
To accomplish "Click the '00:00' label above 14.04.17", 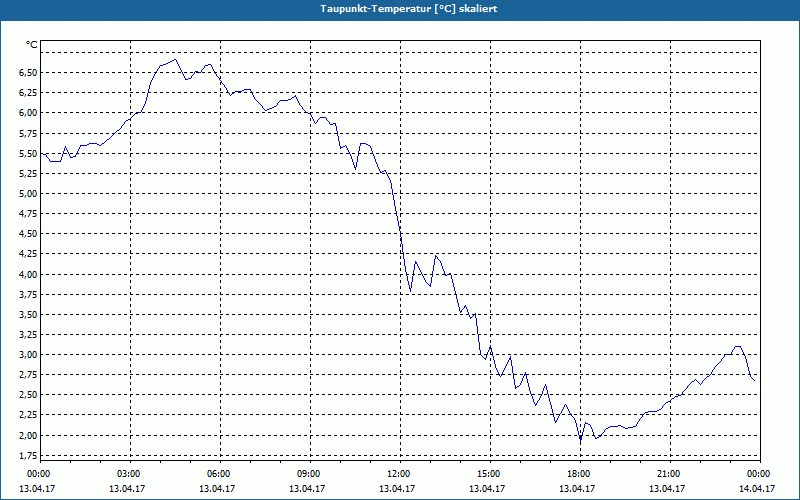I will 758,474.
